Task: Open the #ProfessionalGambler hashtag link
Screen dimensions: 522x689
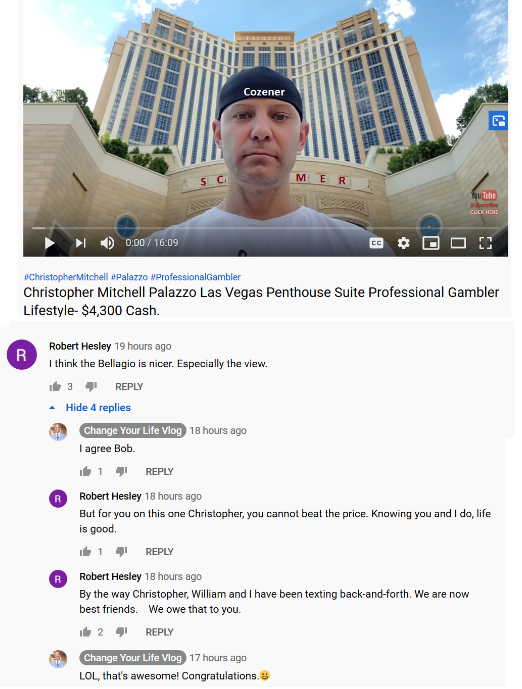Action: tap(196, 277)
